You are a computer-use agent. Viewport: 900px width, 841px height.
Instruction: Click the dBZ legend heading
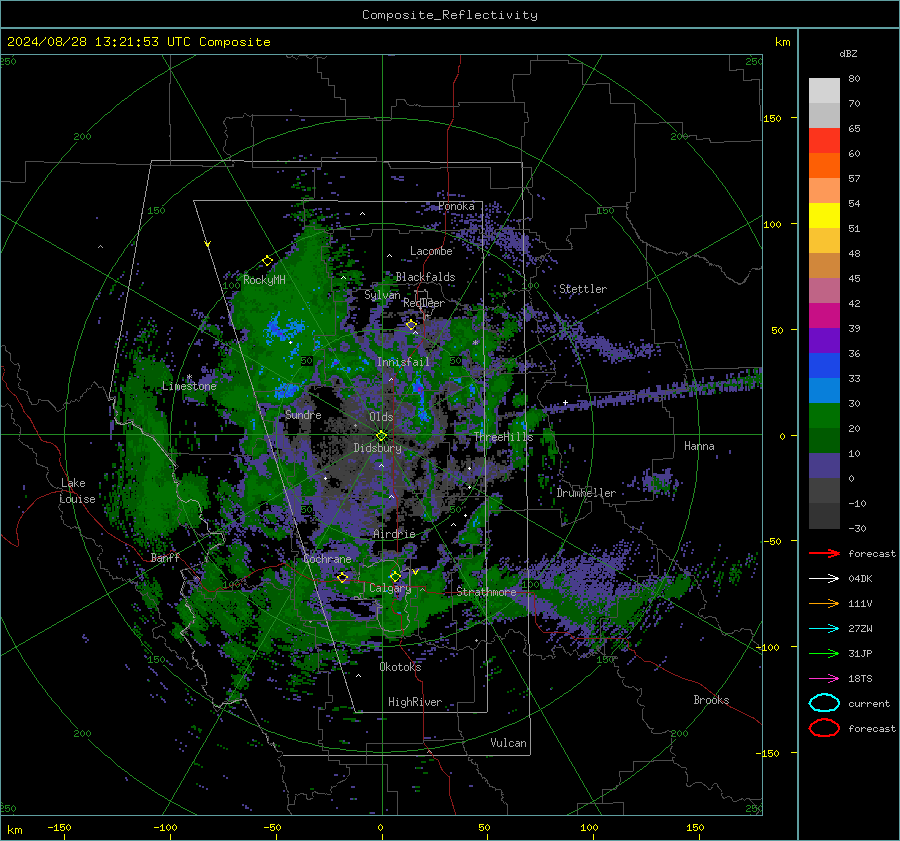coord(848,53)
